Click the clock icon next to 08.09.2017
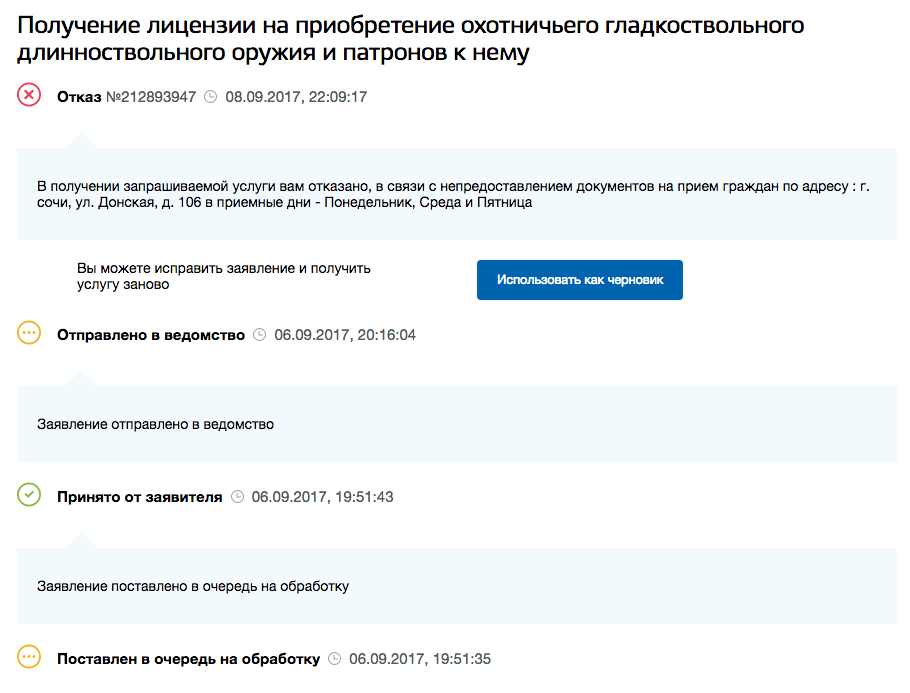910x693 pixels. [211, 97]
